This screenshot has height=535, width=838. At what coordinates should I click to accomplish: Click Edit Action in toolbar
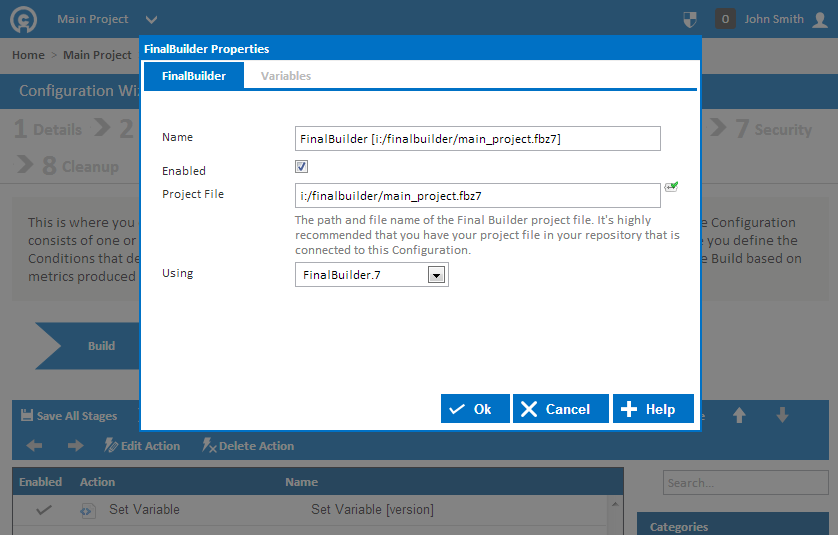point(142,445)
